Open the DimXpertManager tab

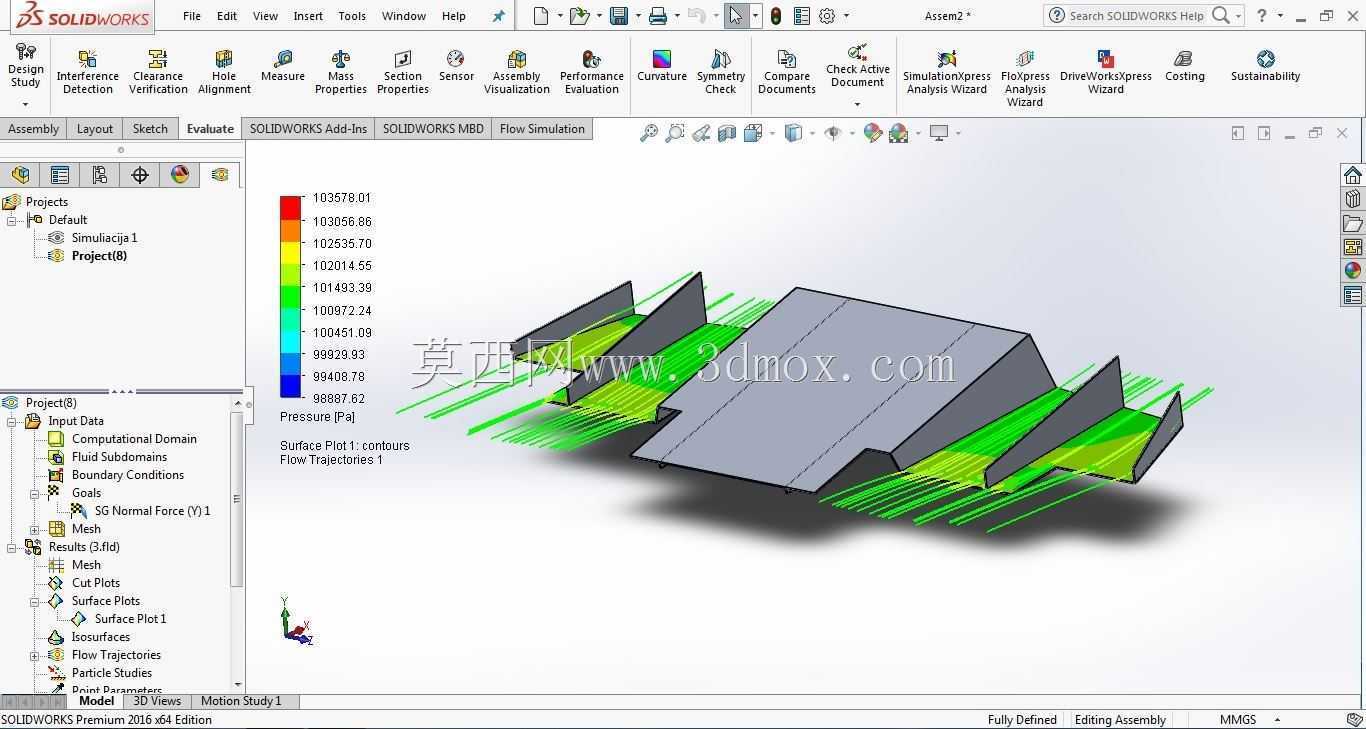coord(140,175)
